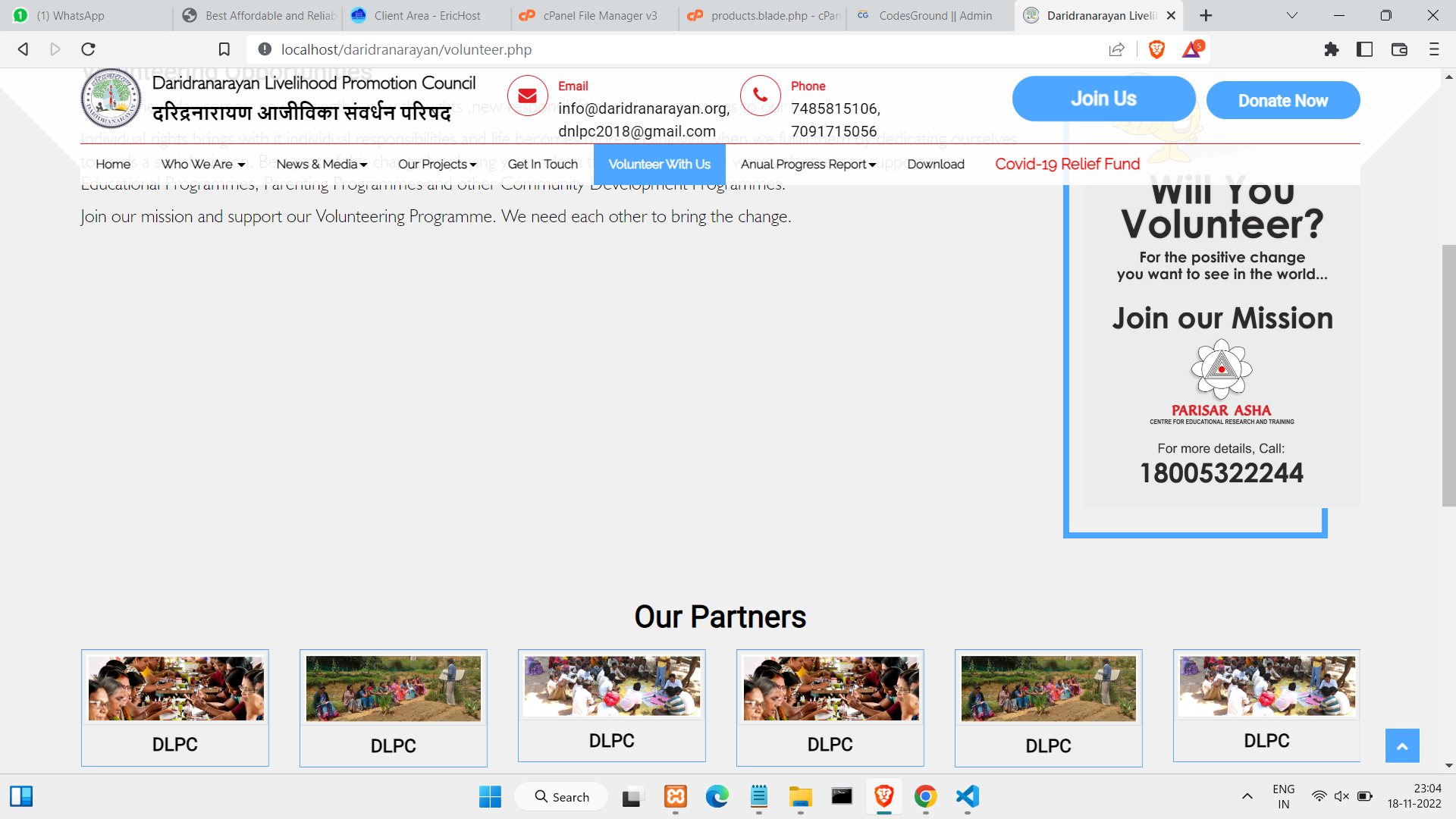Open the terminal app in taskbar

(x=842, y=797)
